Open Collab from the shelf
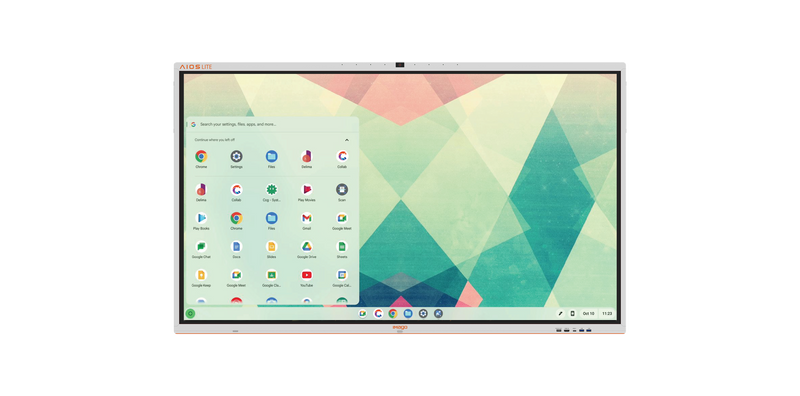Screen dimensions: 800x396 378,313
